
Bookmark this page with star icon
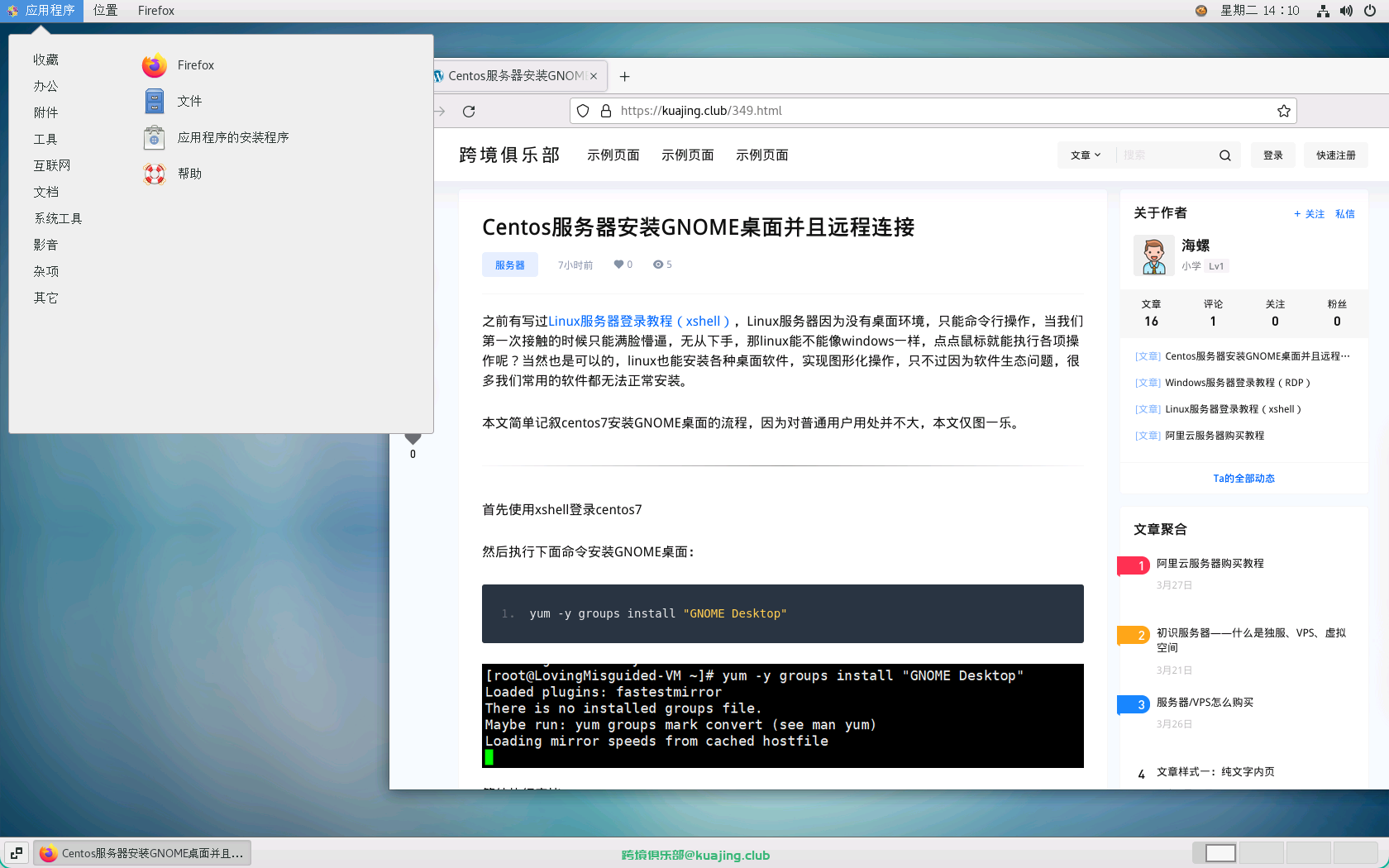(x=1283, y=111)
